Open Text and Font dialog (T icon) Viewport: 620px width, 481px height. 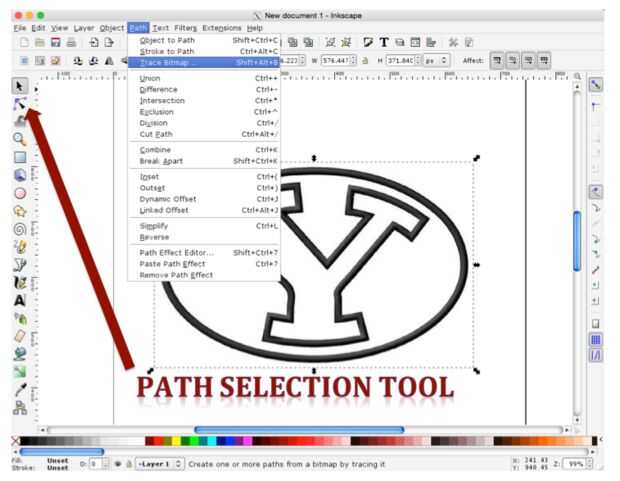coord(384,42)
